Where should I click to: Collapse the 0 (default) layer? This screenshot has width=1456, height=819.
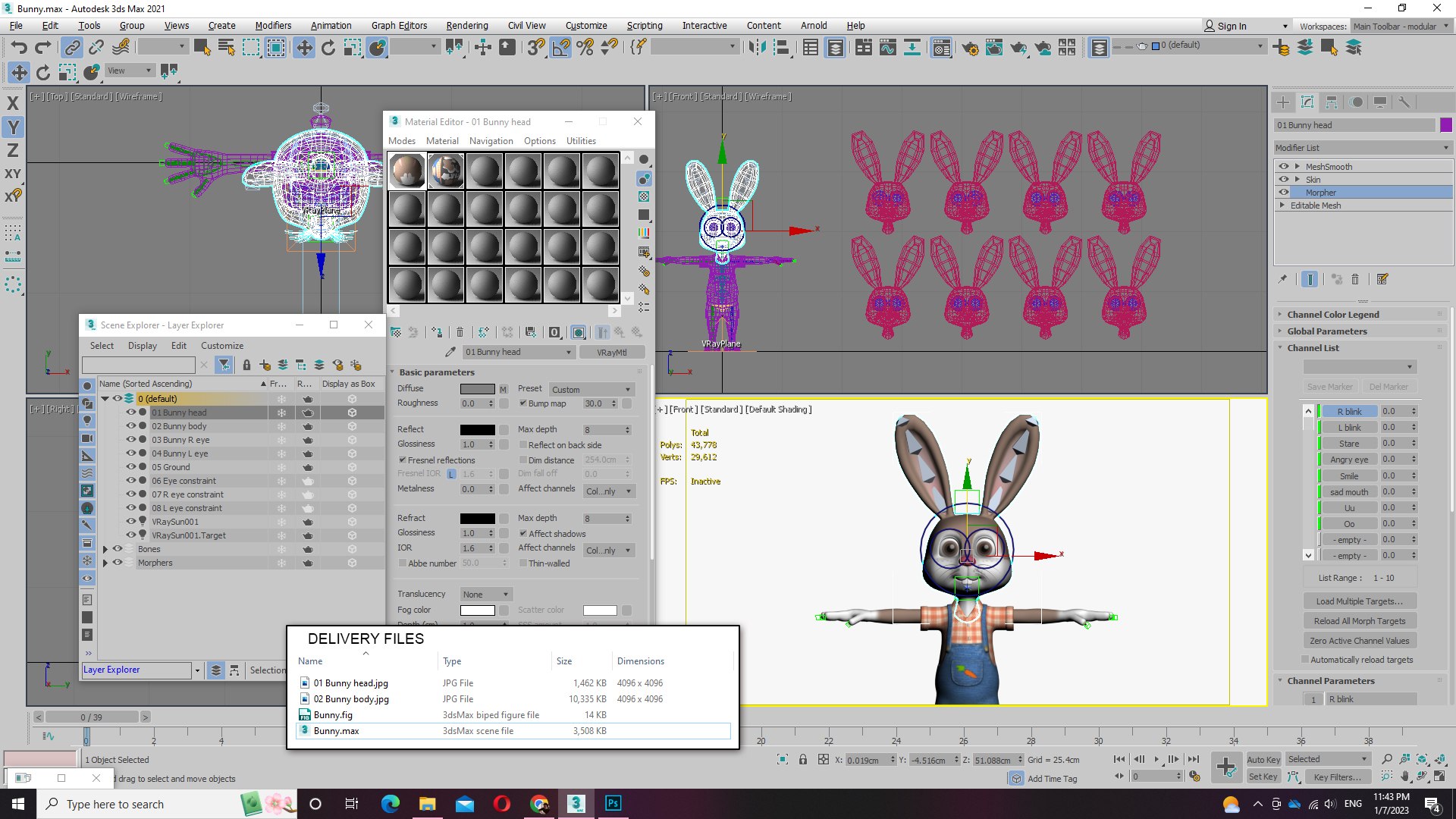[105, 399]
